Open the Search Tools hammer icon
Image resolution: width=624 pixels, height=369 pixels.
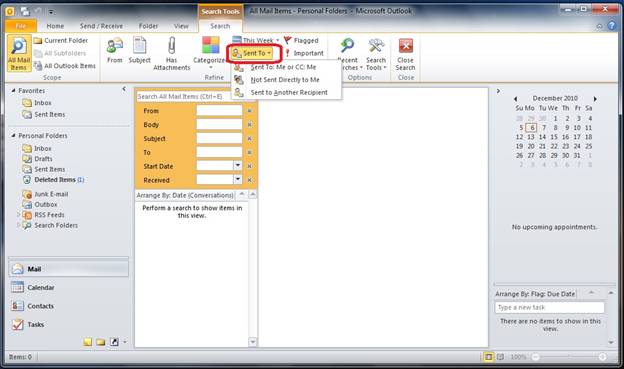376,46
